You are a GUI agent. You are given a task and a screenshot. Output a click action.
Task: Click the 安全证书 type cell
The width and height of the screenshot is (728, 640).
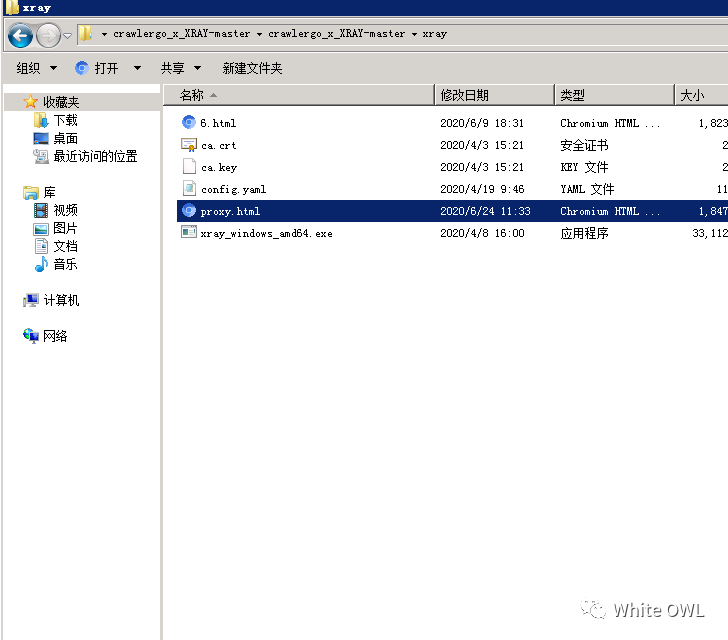[x=584, y=145]
